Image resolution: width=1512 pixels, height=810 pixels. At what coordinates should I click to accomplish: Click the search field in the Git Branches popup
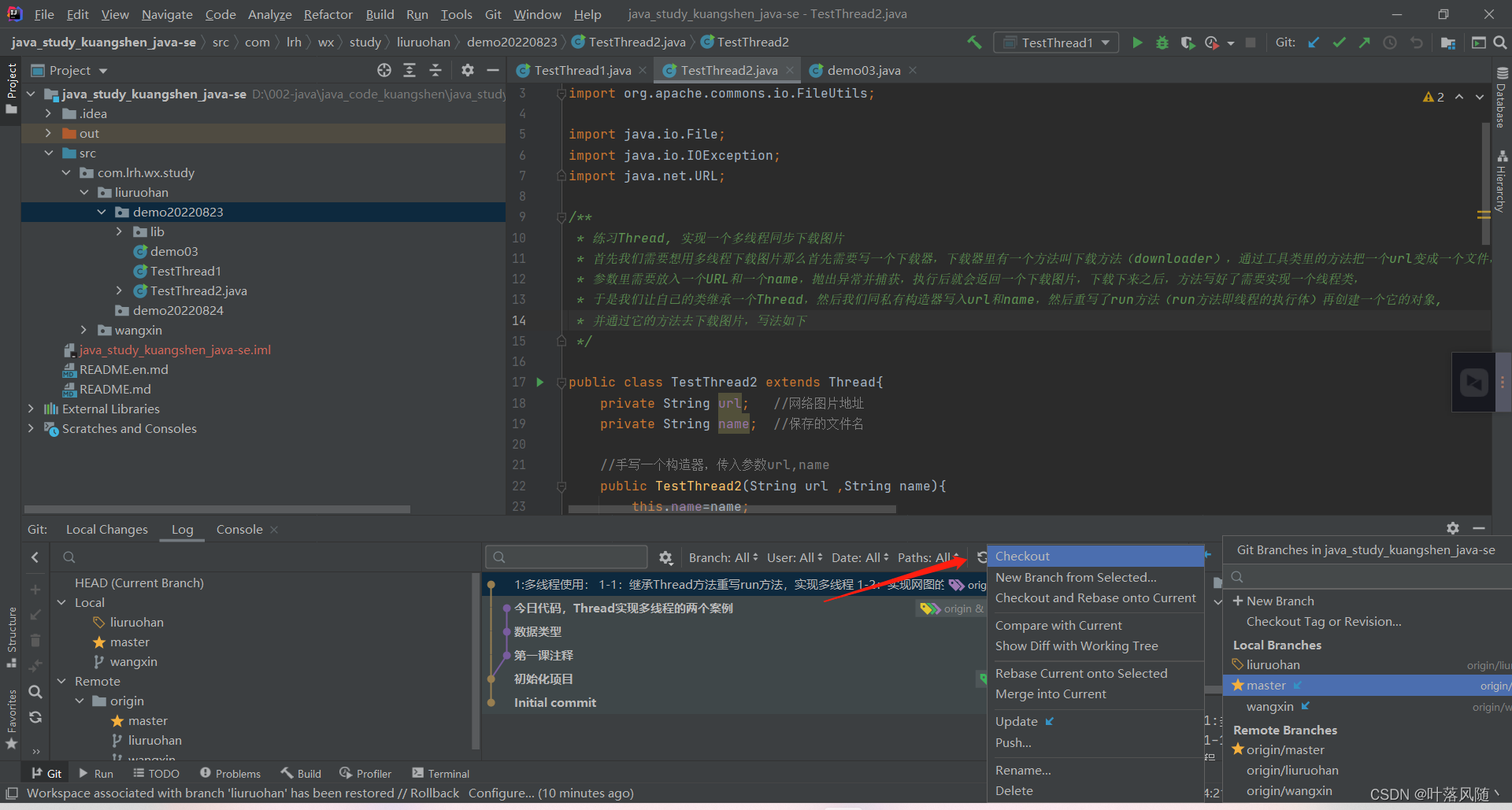[1367, 577]
